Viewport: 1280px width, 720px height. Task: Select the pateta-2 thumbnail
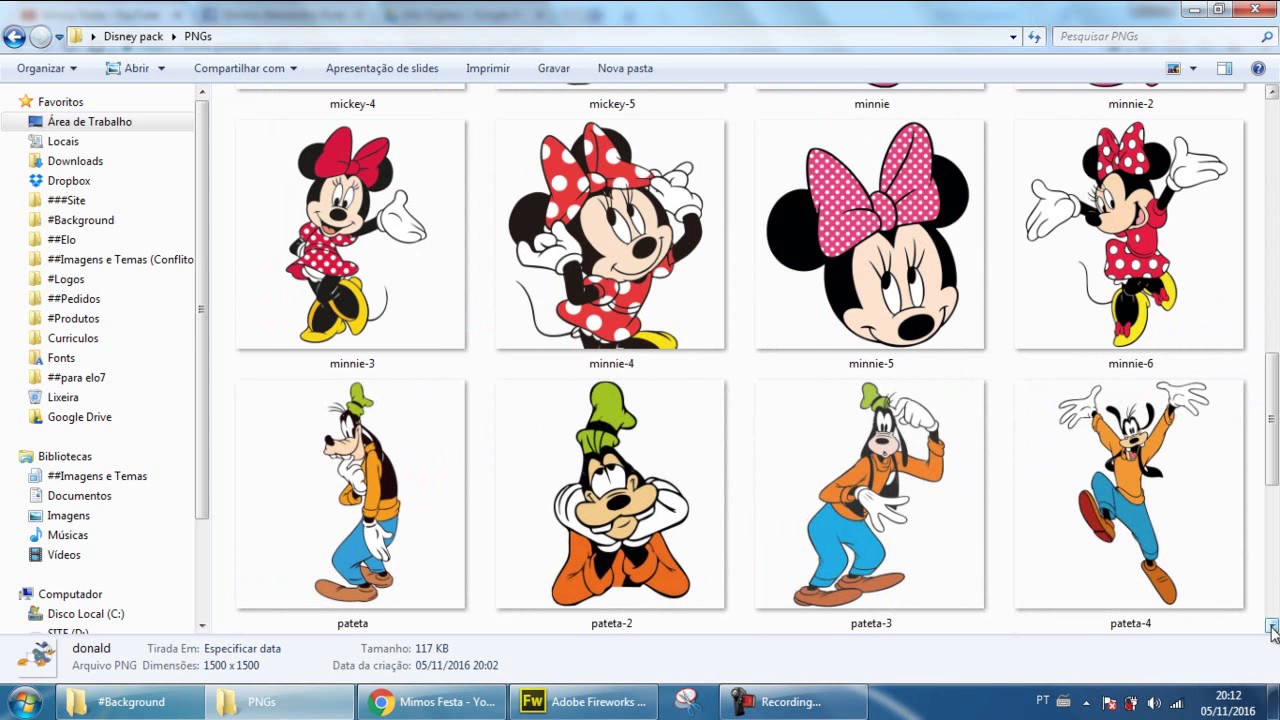(611, 494)
